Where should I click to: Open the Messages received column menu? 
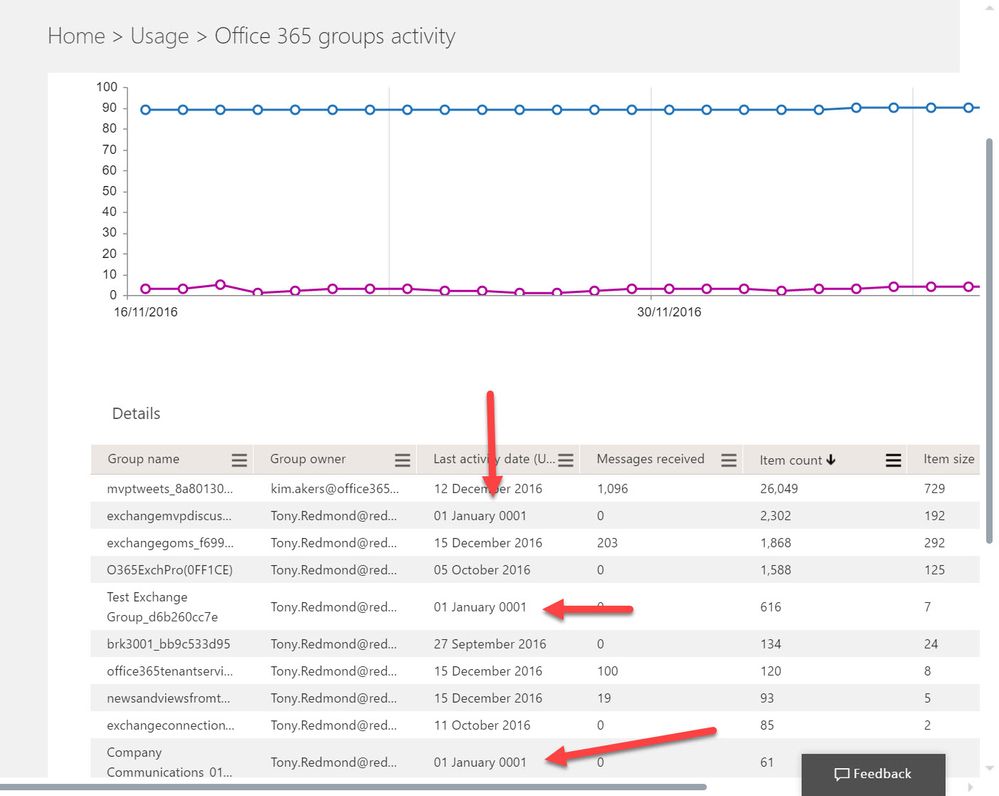pyautogui.click(x=729, y=459)
